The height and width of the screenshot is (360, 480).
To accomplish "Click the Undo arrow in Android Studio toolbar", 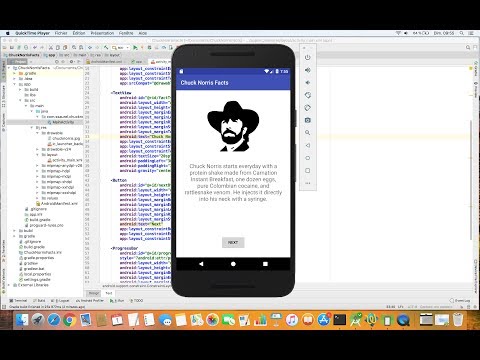I will 35,48.
